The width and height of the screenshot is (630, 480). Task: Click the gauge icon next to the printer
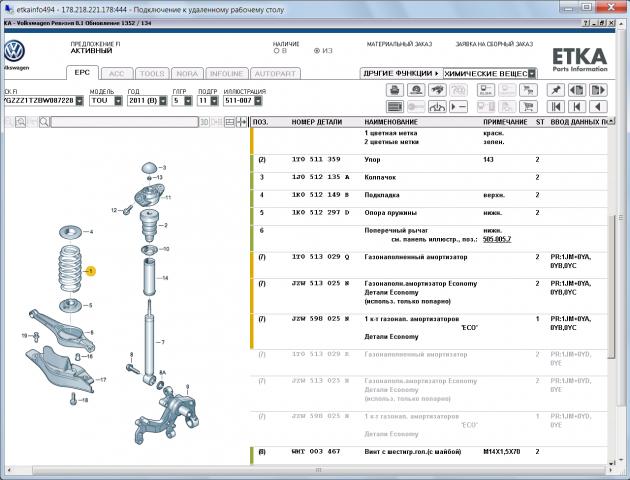[x=416, y=90]
